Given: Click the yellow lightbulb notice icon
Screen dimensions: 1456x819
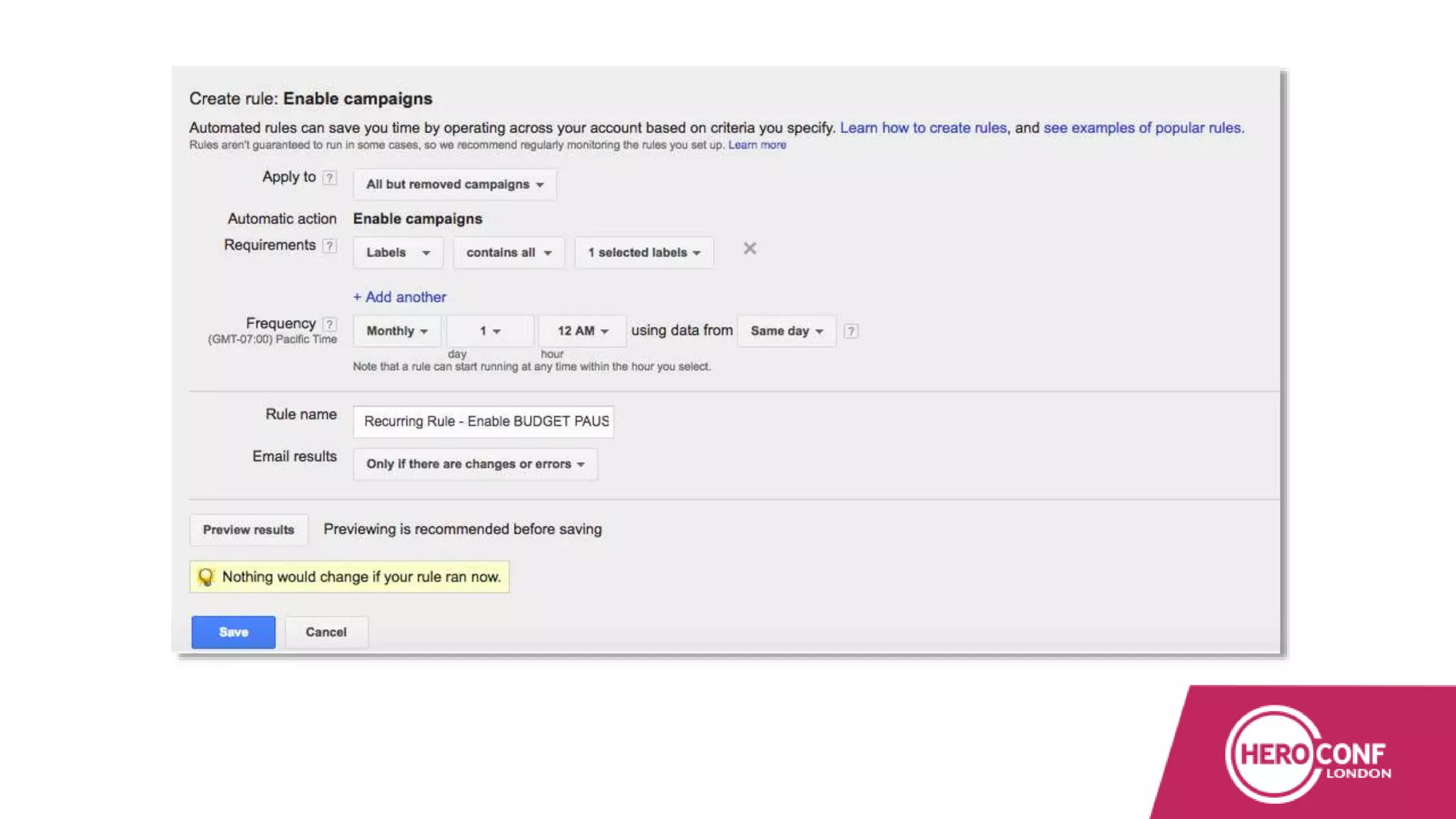Looking at the screenshot, I should tap(206, 577).
